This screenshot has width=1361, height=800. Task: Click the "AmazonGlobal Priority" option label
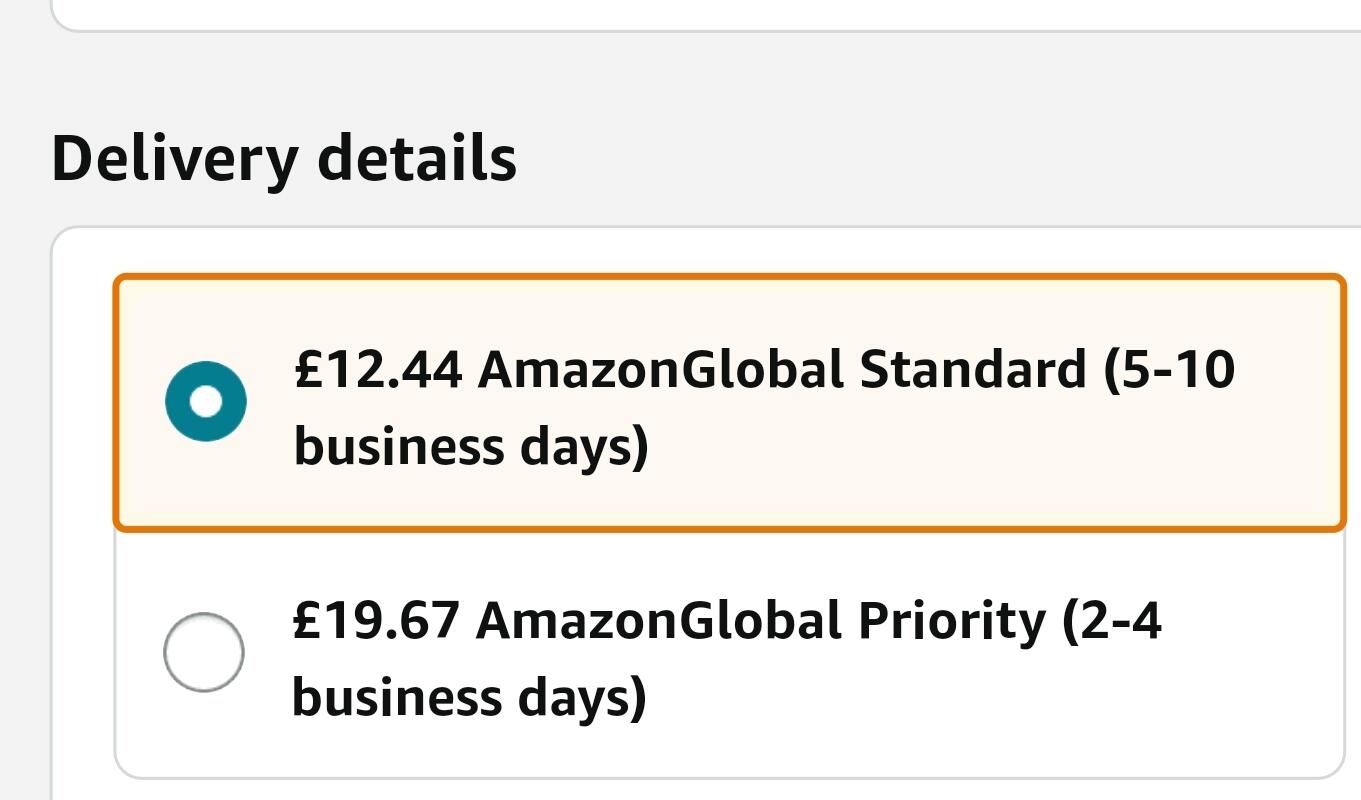coord(760,621)
